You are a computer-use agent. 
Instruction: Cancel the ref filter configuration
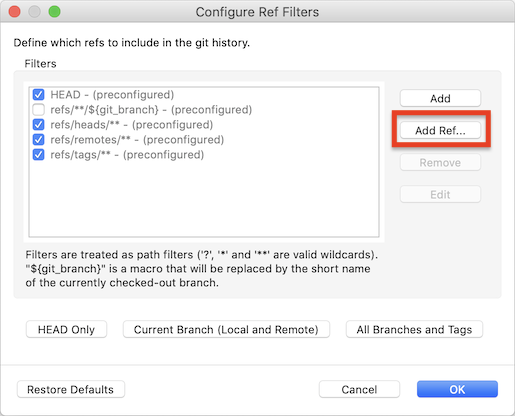pyautogui.click(x=359, y=389)
